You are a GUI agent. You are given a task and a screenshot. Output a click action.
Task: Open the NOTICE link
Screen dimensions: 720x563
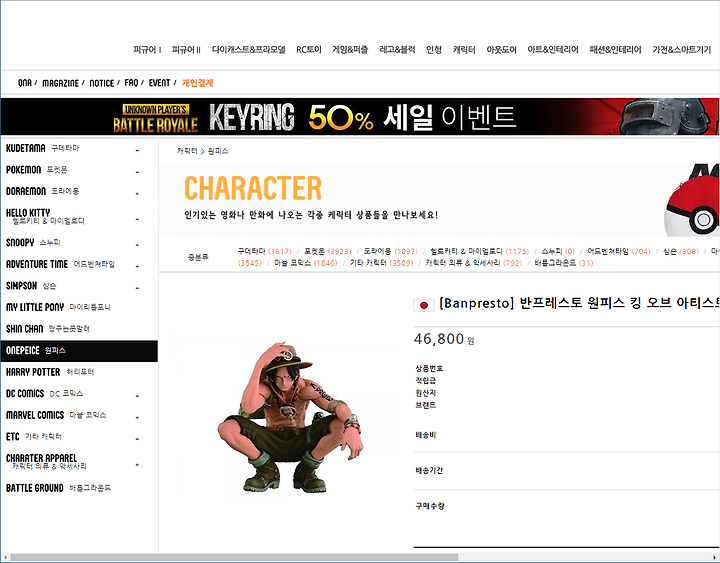(101, 83)
